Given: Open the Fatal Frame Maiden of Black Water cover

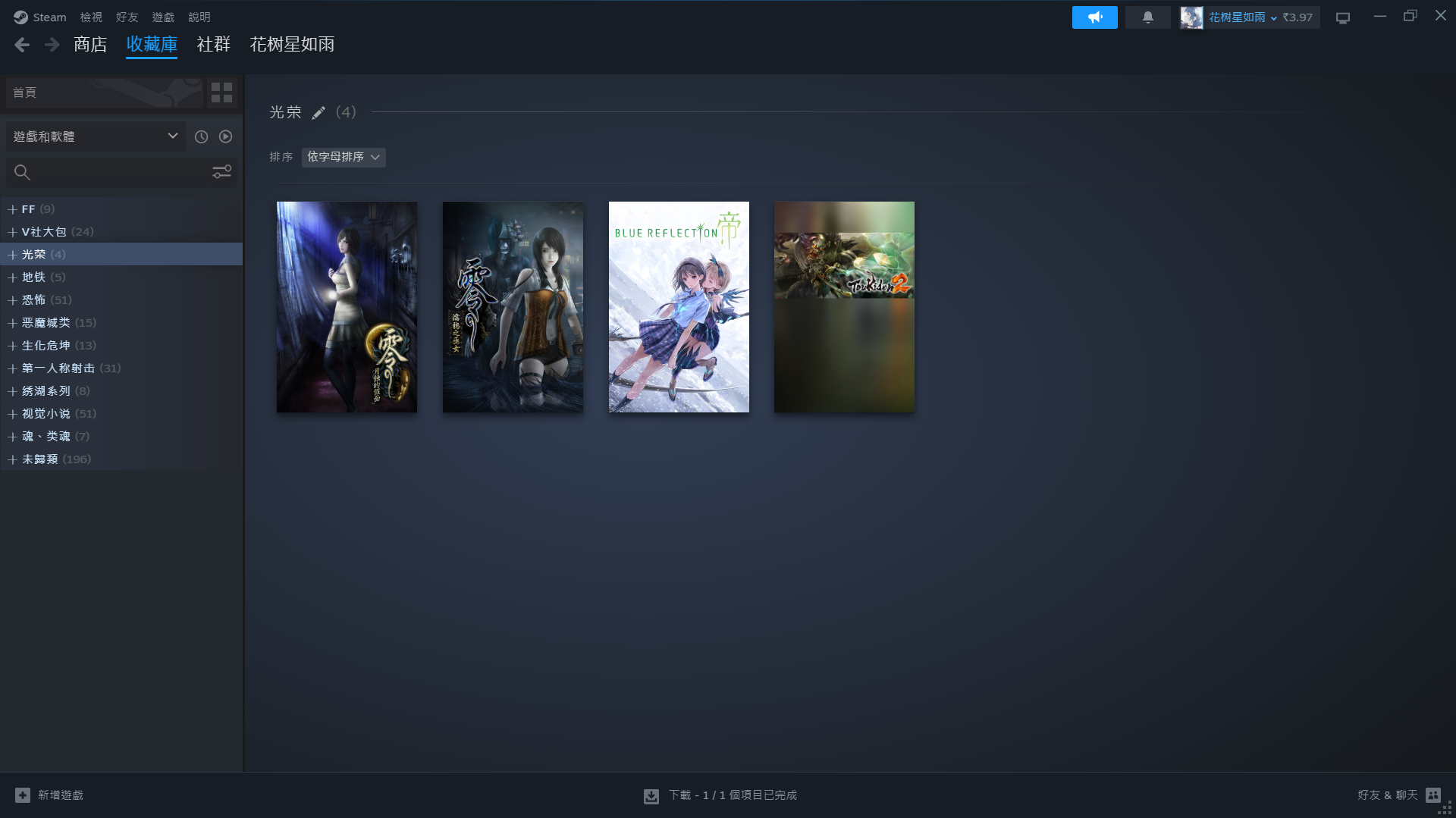Looking at the screenshot, I should tap(513, 307).
